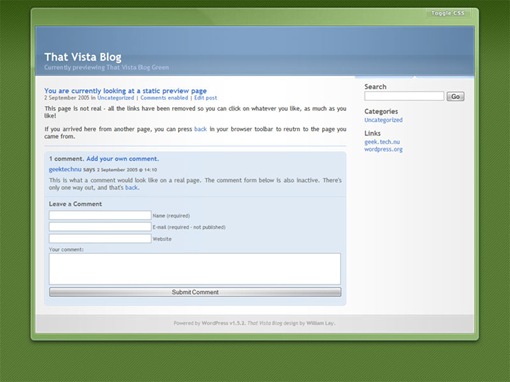Viewport: 510px width, 382px height.
Task: Select the Edit post link
Action: pyautogui.click(x=205, y=98)
